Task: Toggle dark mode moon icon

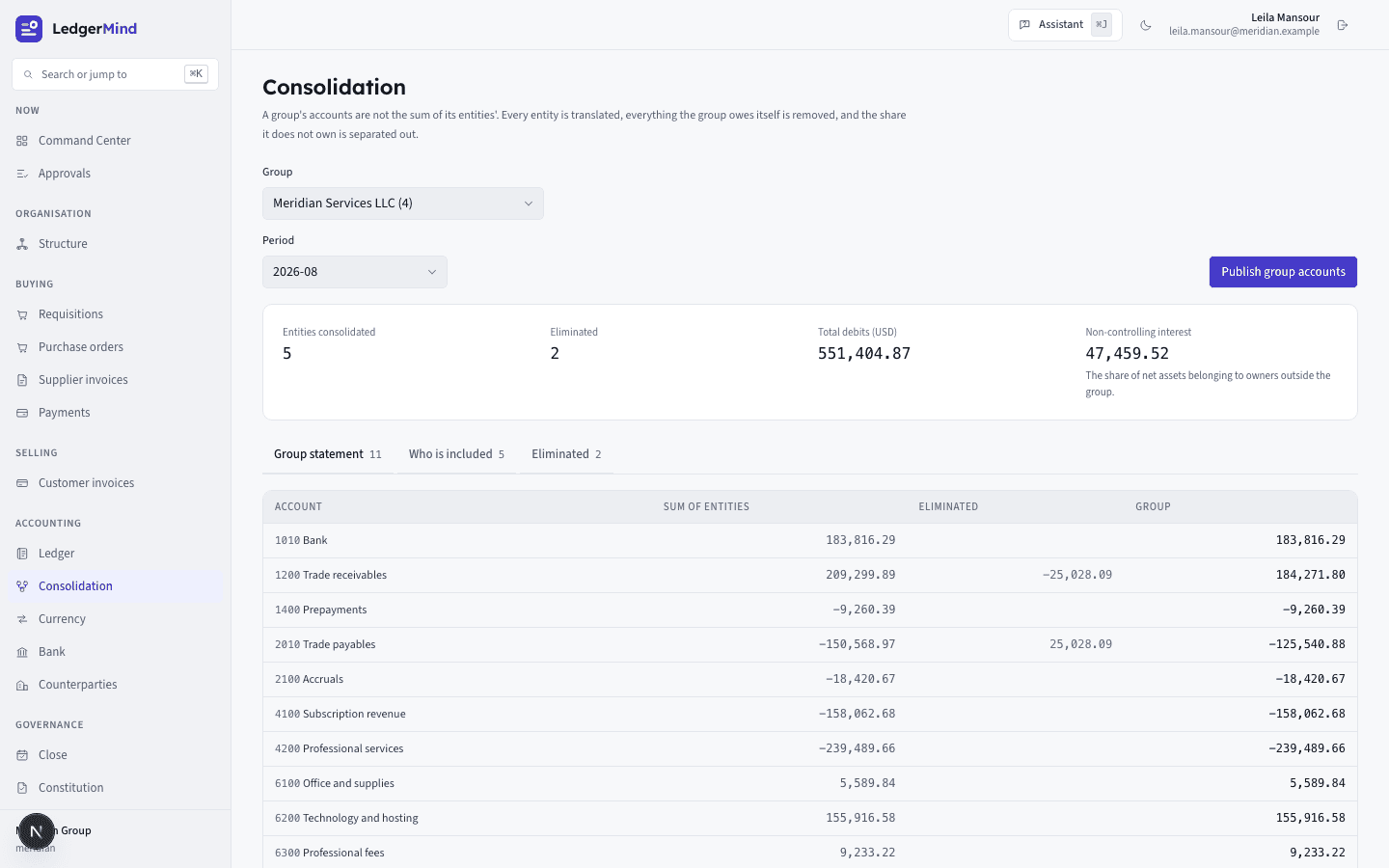Action: click(x=1146, y=25)
